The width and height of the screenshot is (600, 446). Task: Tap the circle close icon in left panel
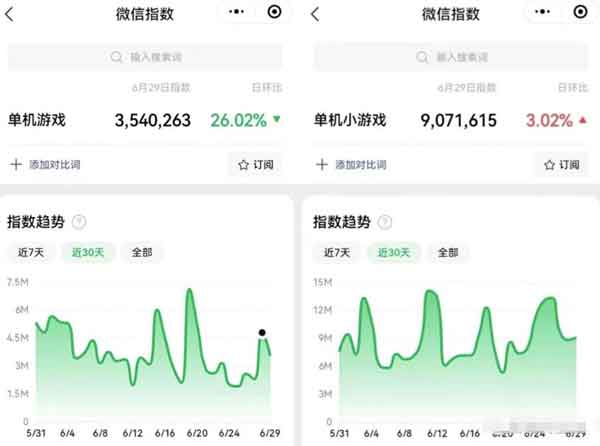[274, 12]
